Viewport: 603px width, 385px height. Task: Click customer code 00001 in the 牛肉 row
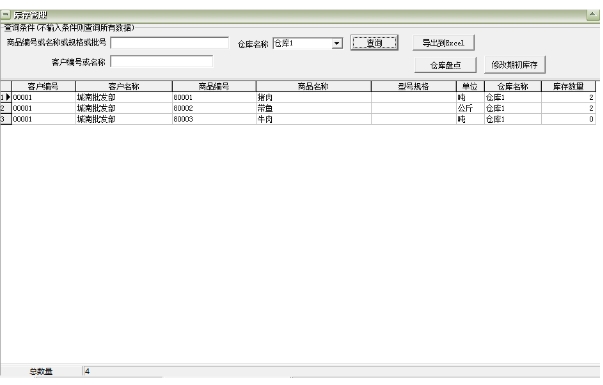(43, 119)
